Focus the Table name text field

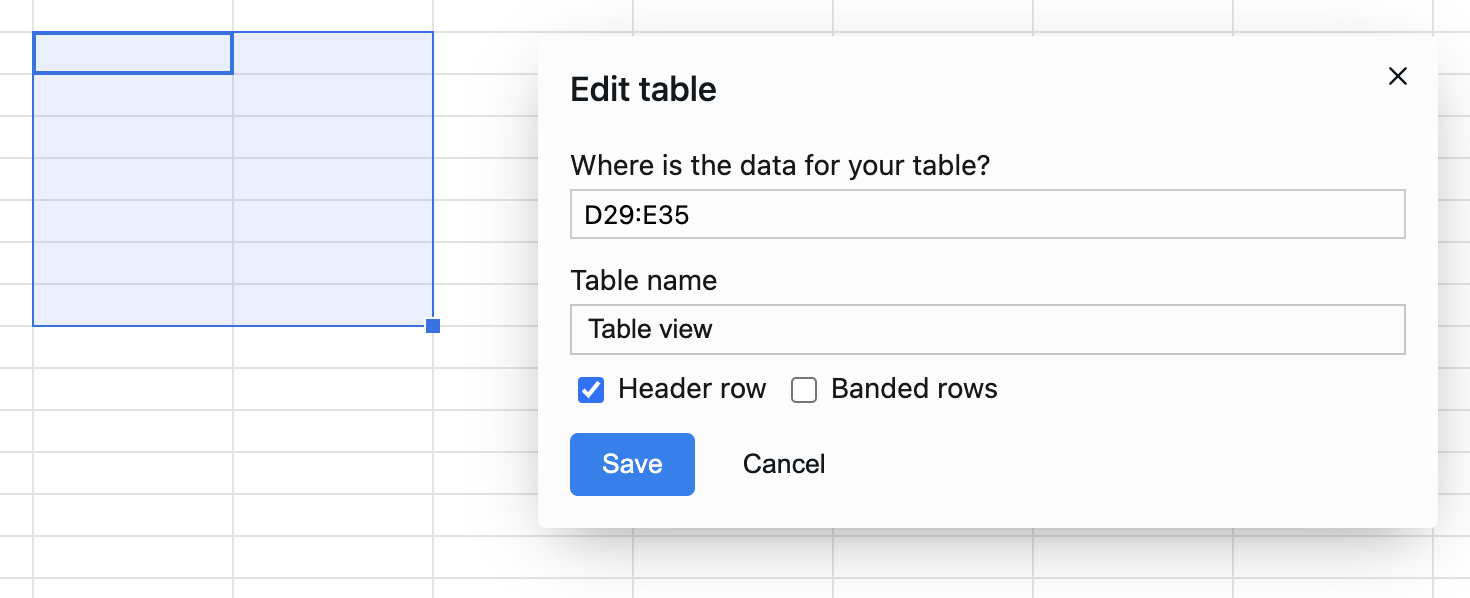987,329
